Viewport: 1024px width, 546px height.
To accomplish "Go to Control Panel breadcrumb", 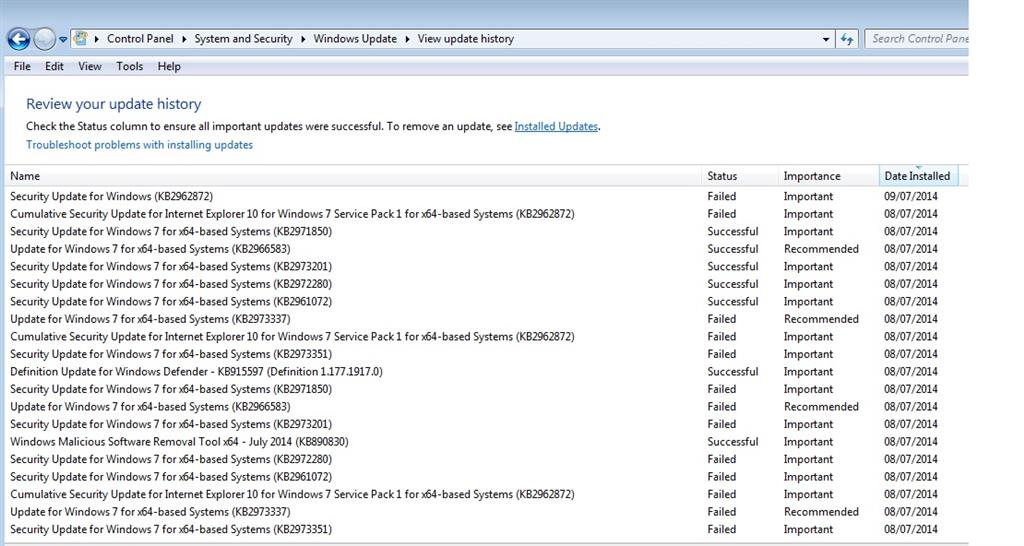I will (x=140, y=39).
